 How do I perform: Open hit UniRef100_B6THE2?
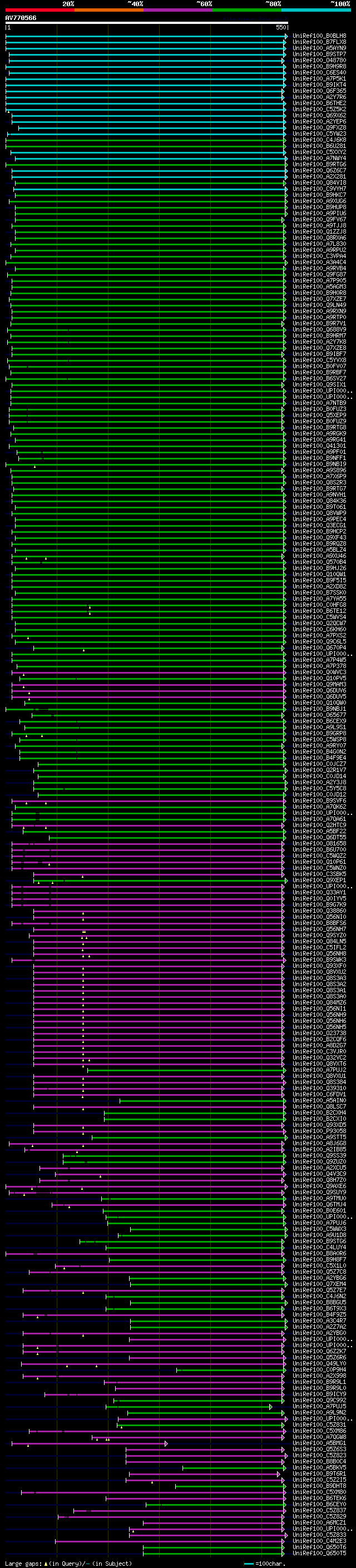(319, 103)
